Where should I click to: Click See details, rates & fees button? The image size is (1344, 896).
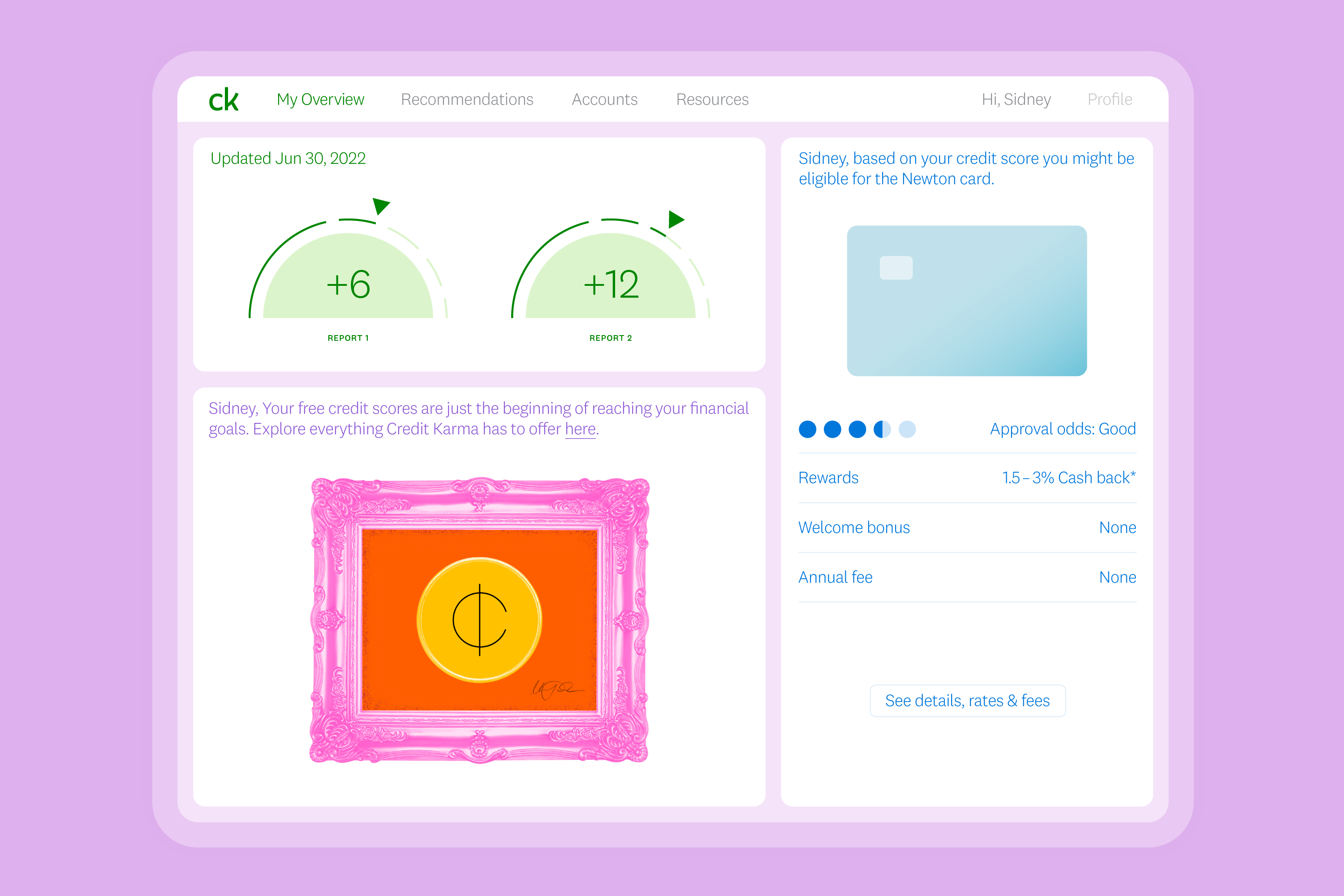click(967, 701)
